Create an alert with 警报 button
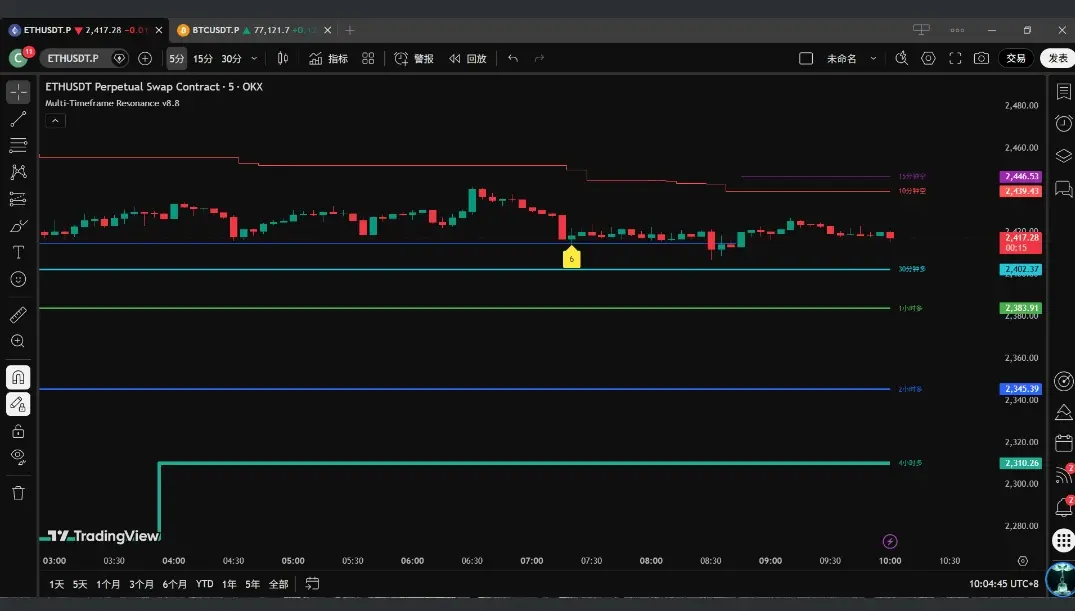 coord(414,58)
